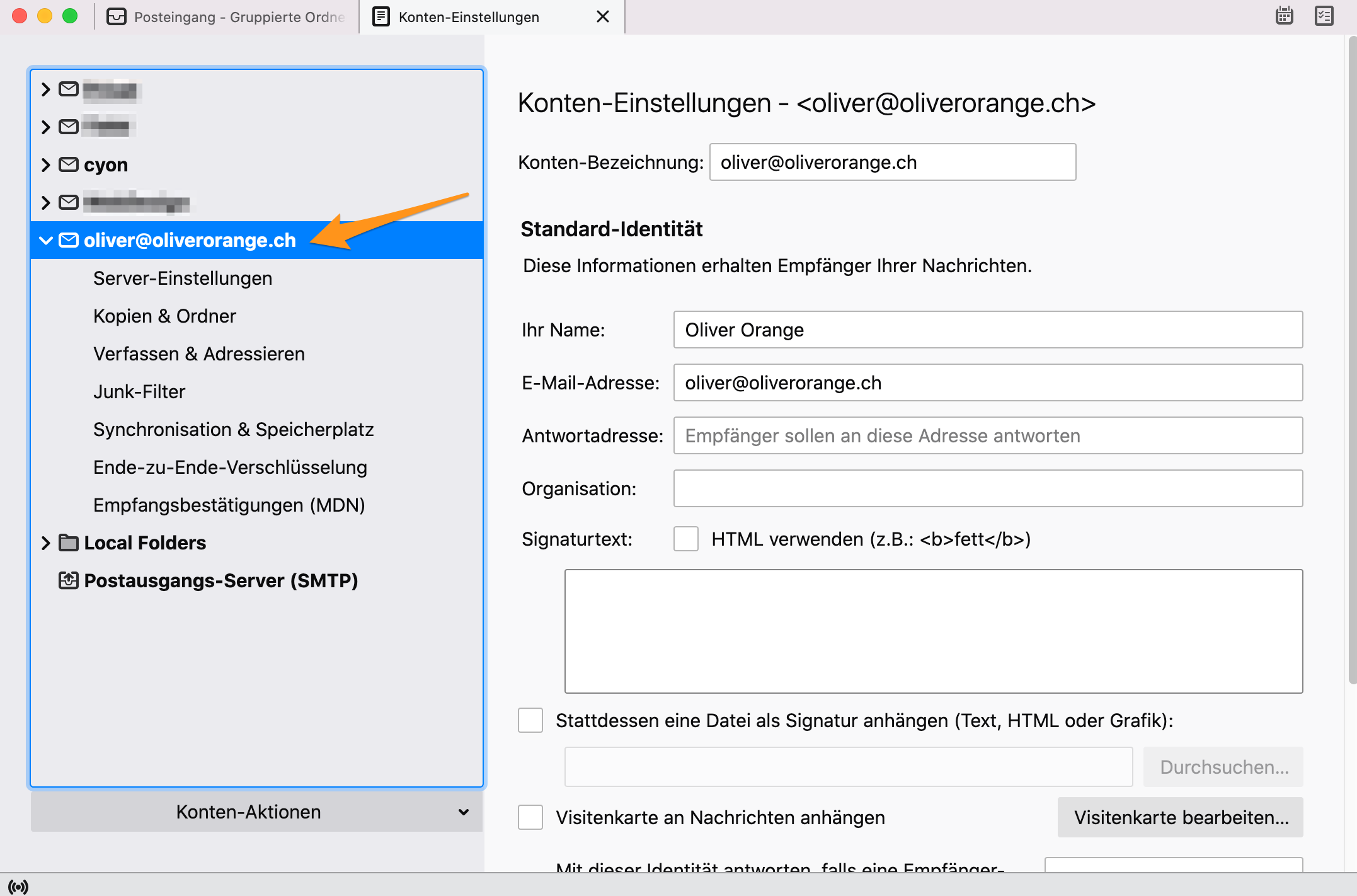Viewport: 1357px width, 896px height.
Task: Click the cyon account envelope icon
Action: point(68,164)
